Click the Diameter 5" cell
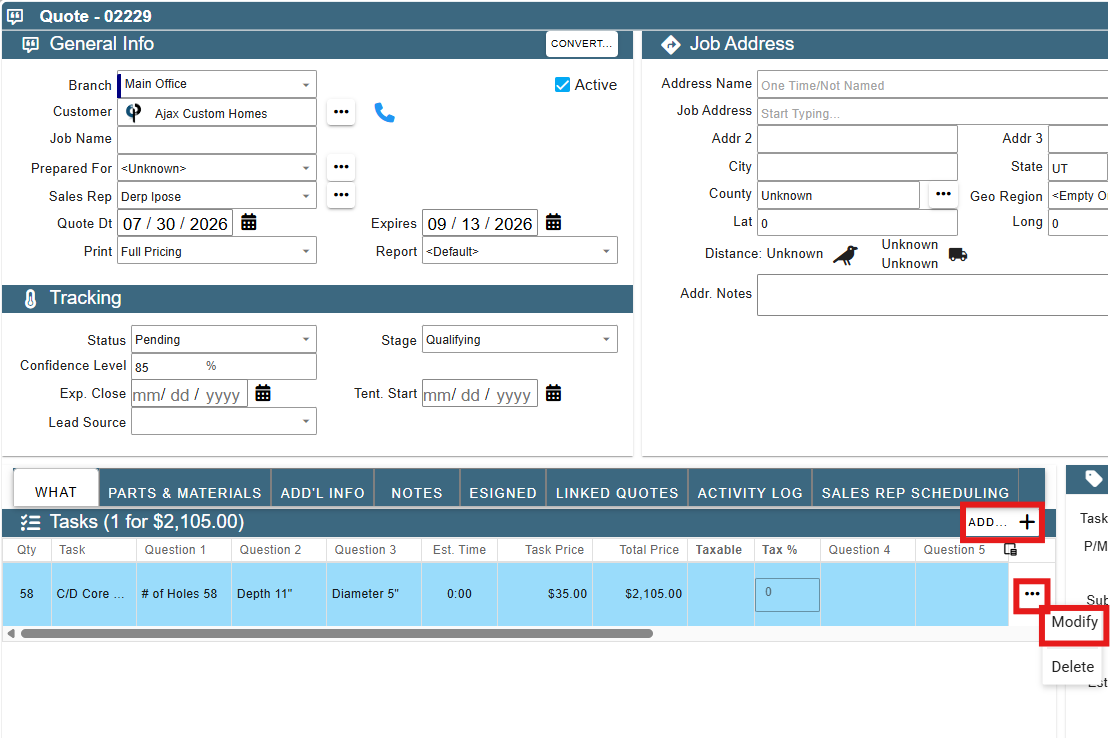Viewport: 1110px width, 738px height. click(374, 594)
